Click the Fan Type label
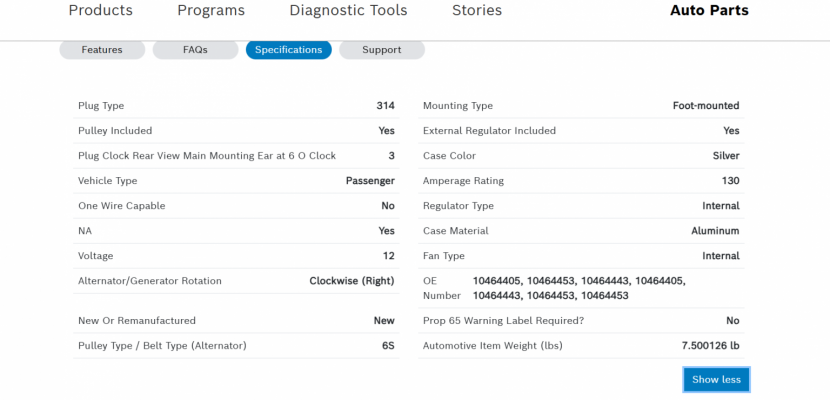Image resolution: width=830 pixels, height=400 pixels. (444, 256)
